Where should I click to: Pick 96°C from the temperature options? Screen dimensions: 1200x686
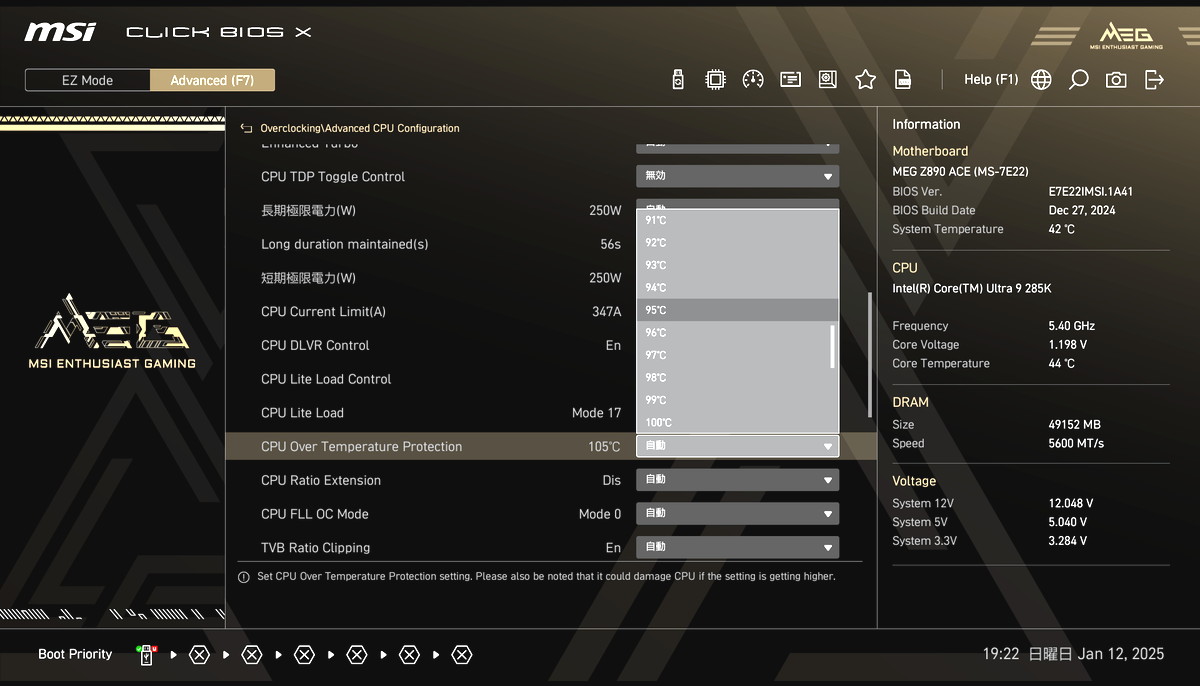click(x=737, y=333)
